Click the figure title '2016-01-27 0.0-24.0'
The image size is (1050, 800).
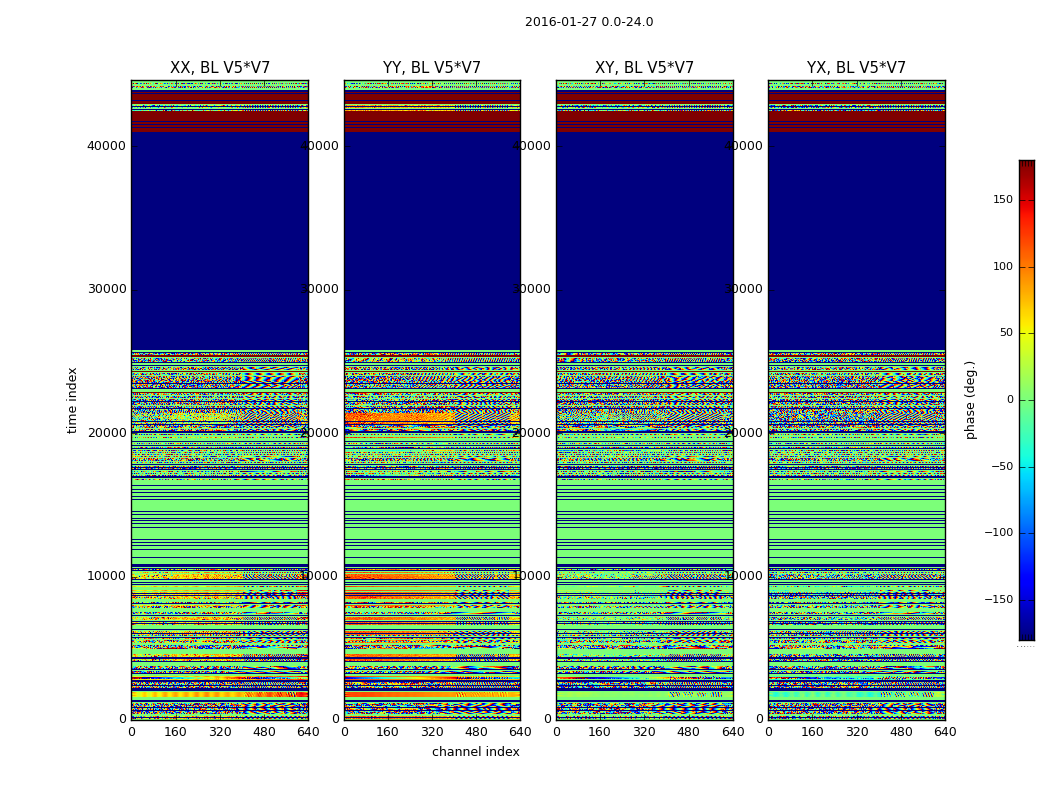point(588,22)
